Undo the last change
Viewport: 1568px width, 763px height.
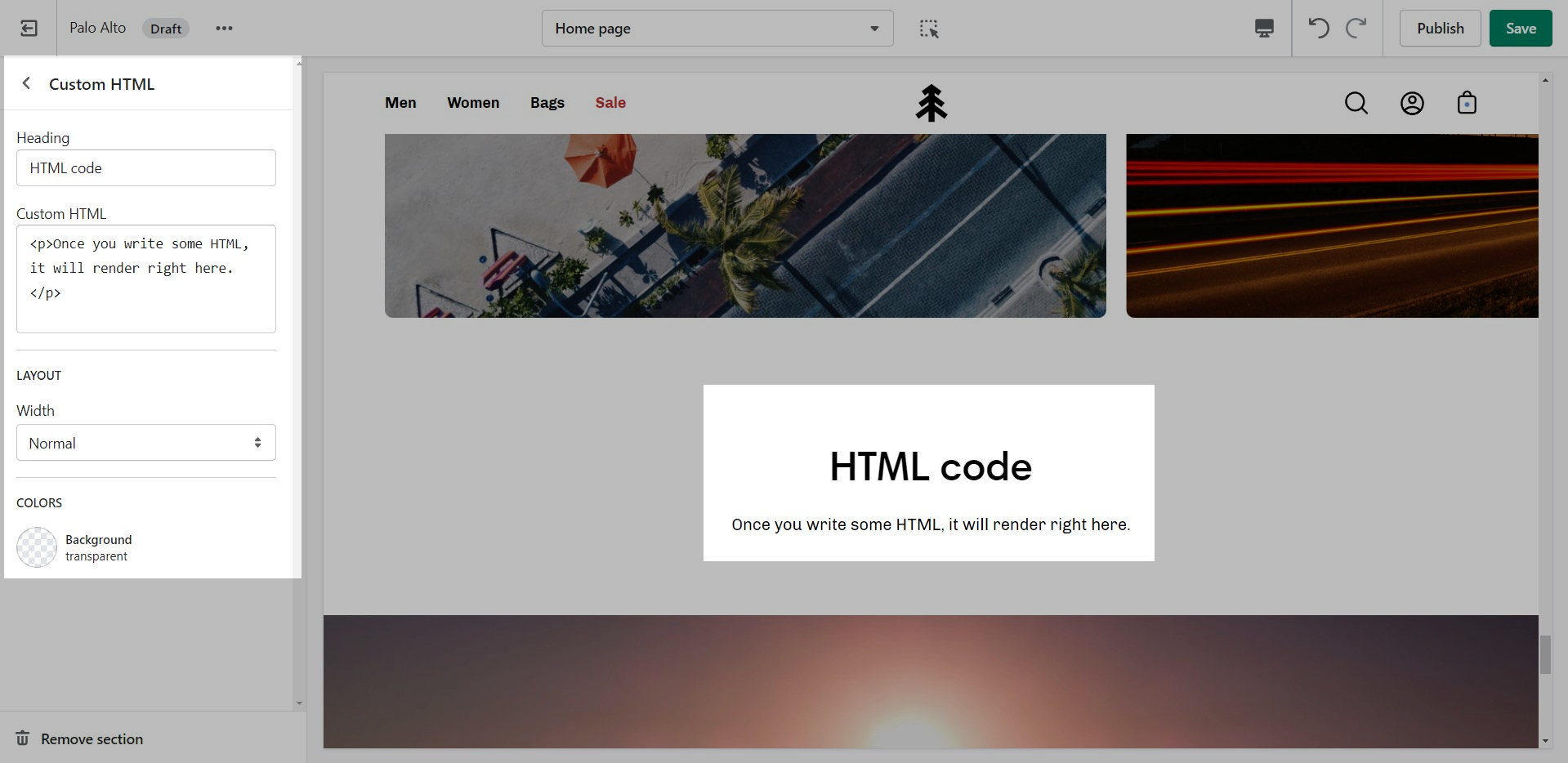pyautogui.click(x=1318, y=29)
